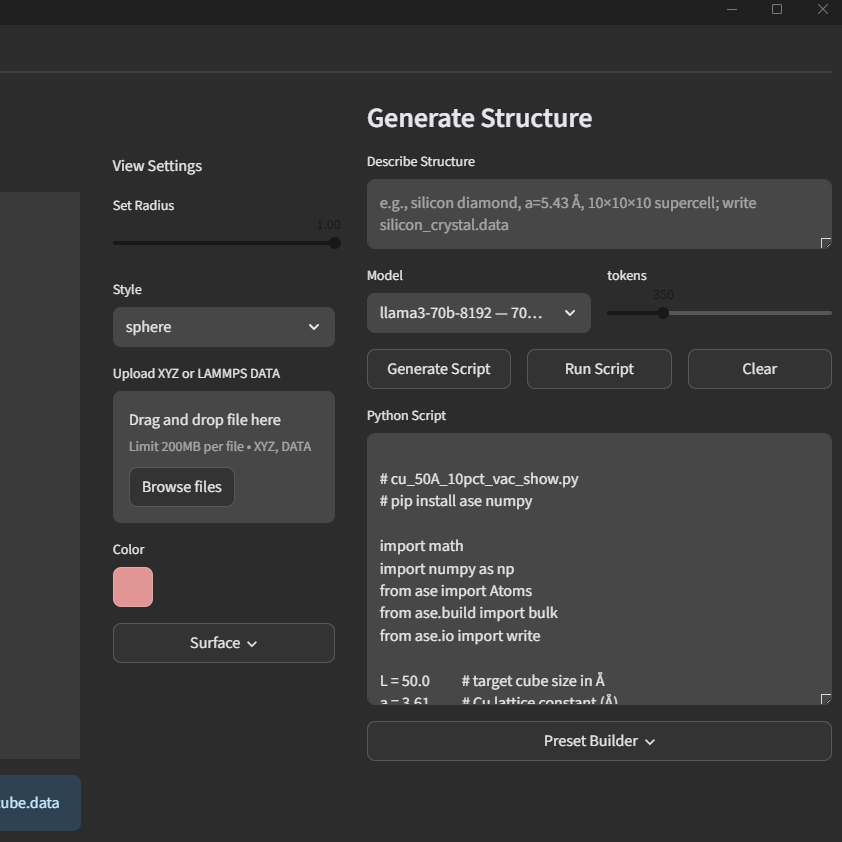Click the Set Radius slider handle

click(x=334, y=243)
